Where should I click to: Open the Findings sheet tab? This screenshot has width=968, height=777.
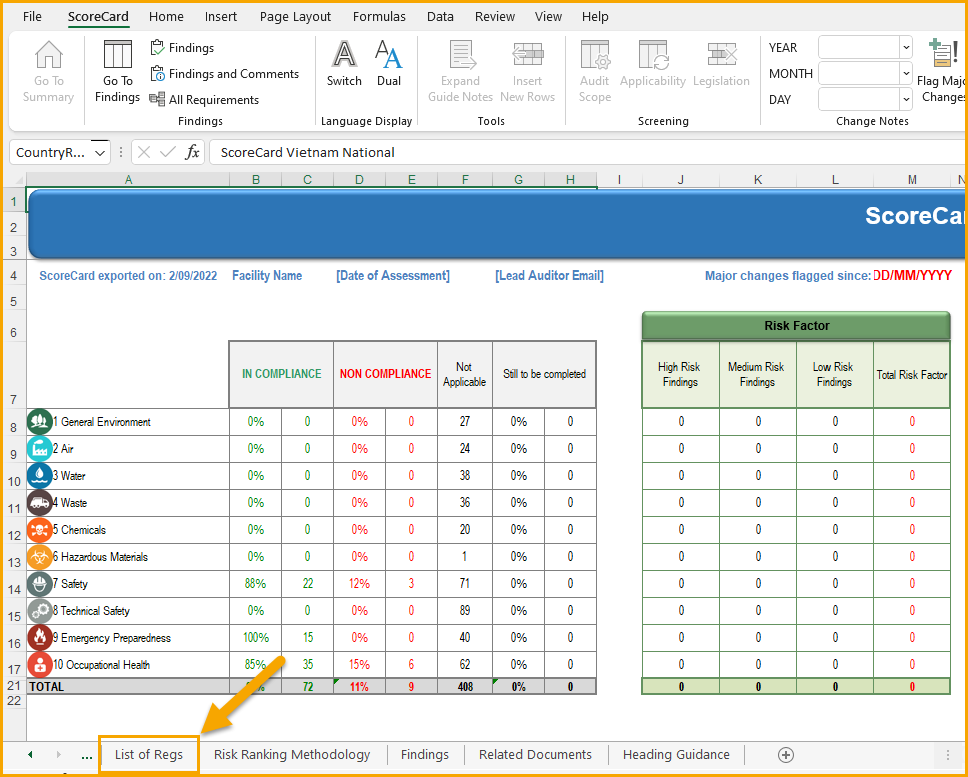click(425, 755)
